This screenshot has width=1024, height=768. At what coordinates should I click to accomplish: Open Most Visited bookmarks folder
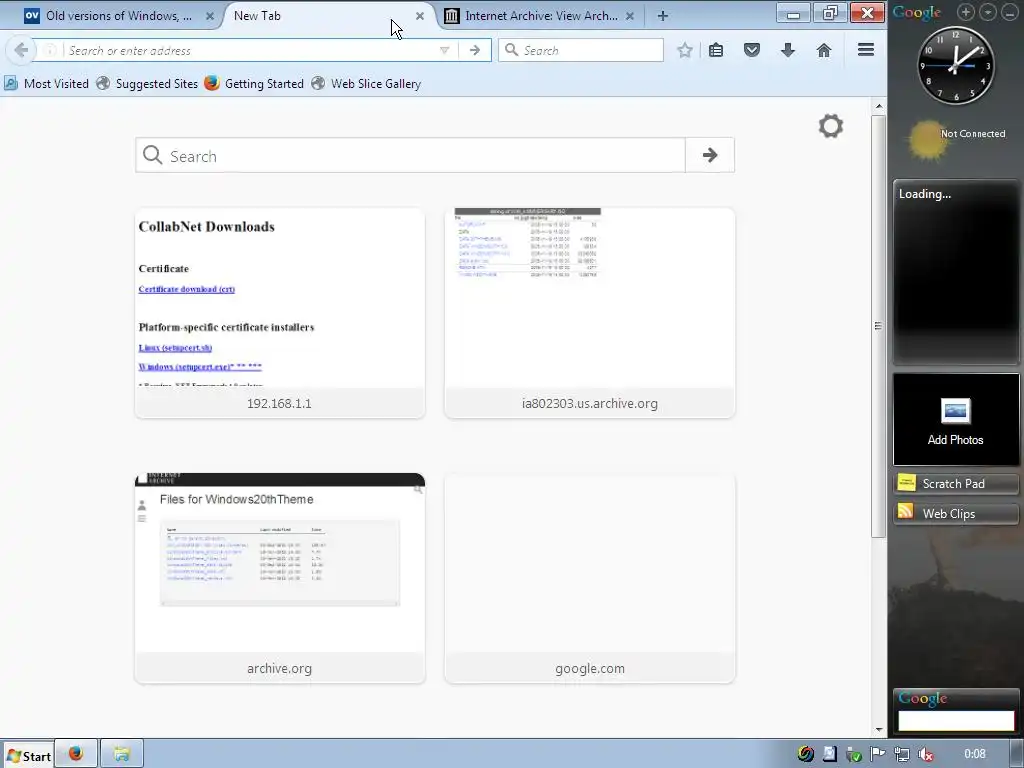point(46,84)
